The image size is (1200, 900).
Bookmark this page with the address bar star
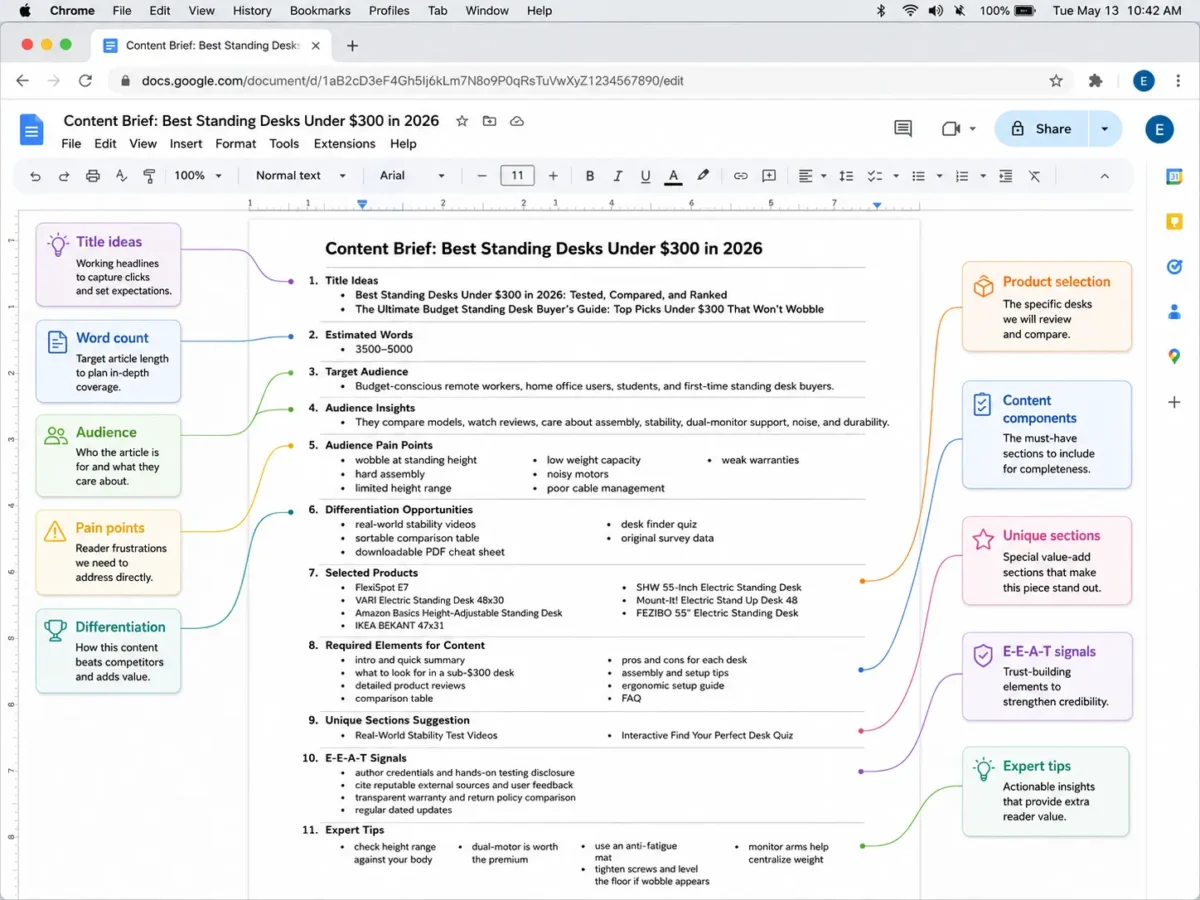click(1056, 81)
